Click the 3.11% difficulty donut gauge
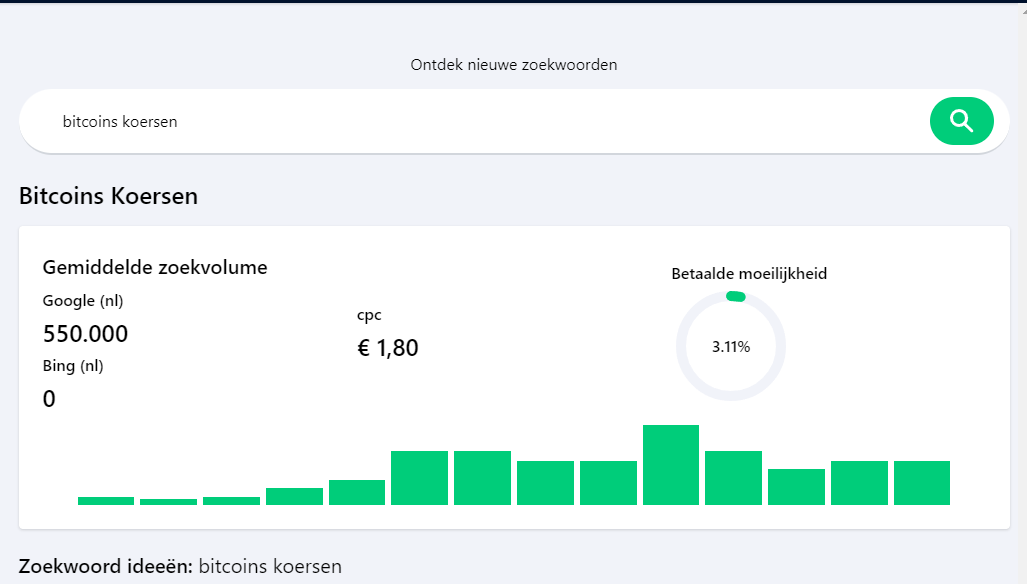Viewport: 1027px width, 584px height. pyautogui.click(x=731, y=346)
